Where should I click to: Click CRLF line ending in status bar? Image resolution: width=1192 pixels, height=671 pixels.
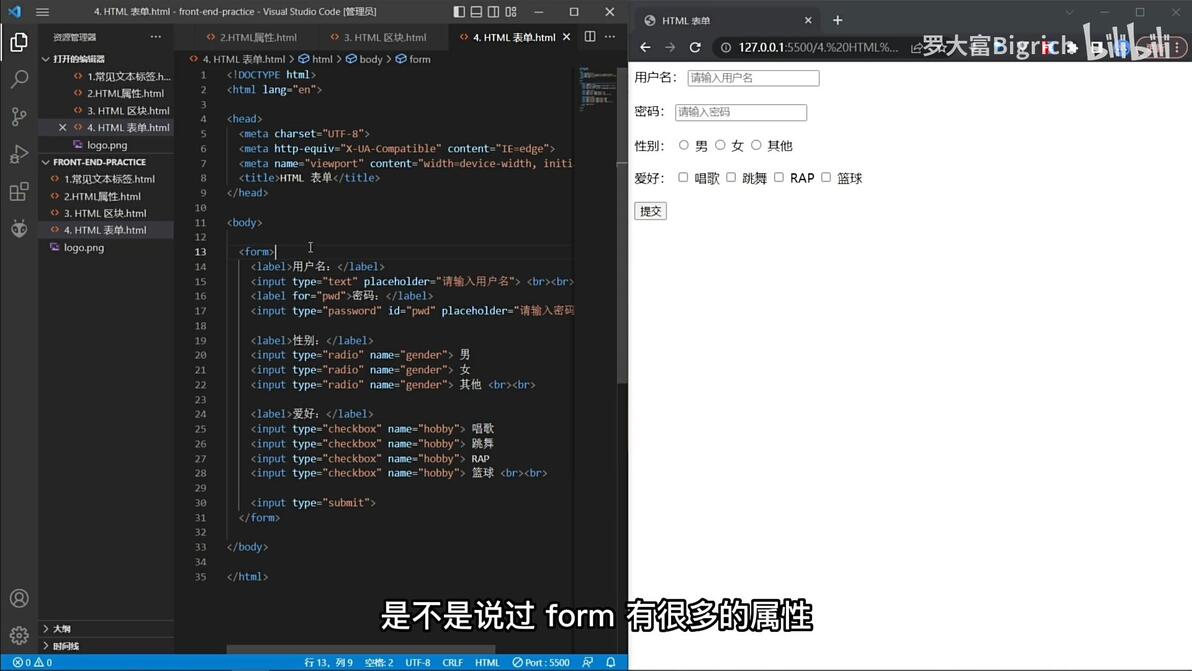click(452, 663)
